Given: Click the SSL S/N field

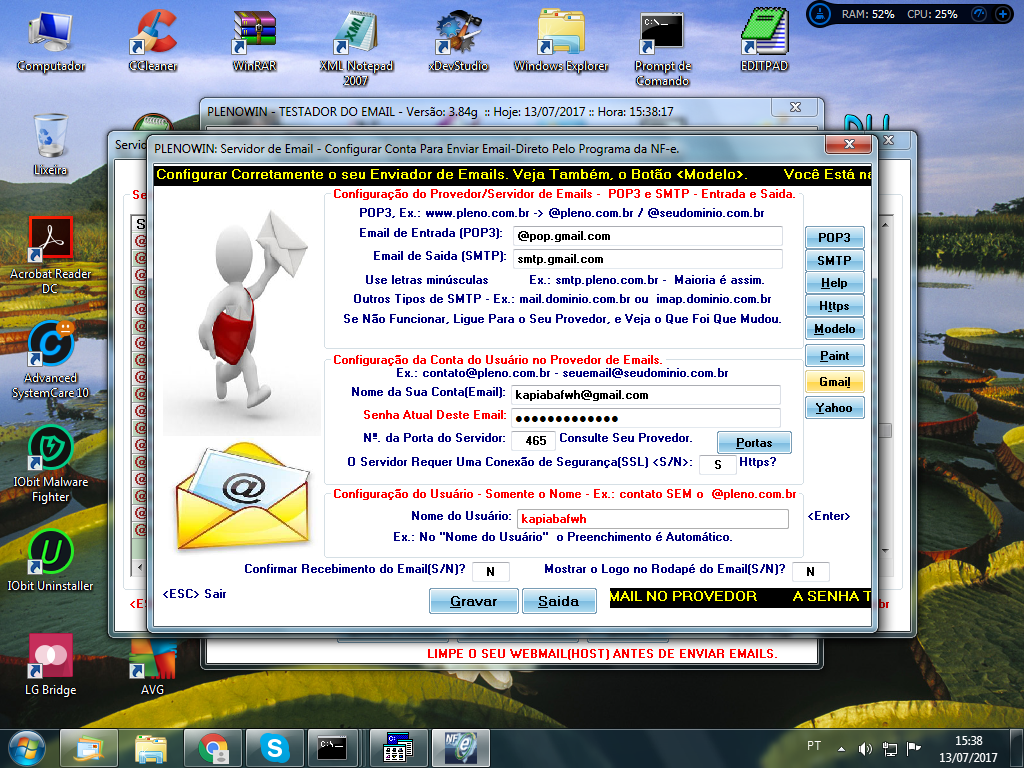Looking at the screenshot, I should [718, 464].
